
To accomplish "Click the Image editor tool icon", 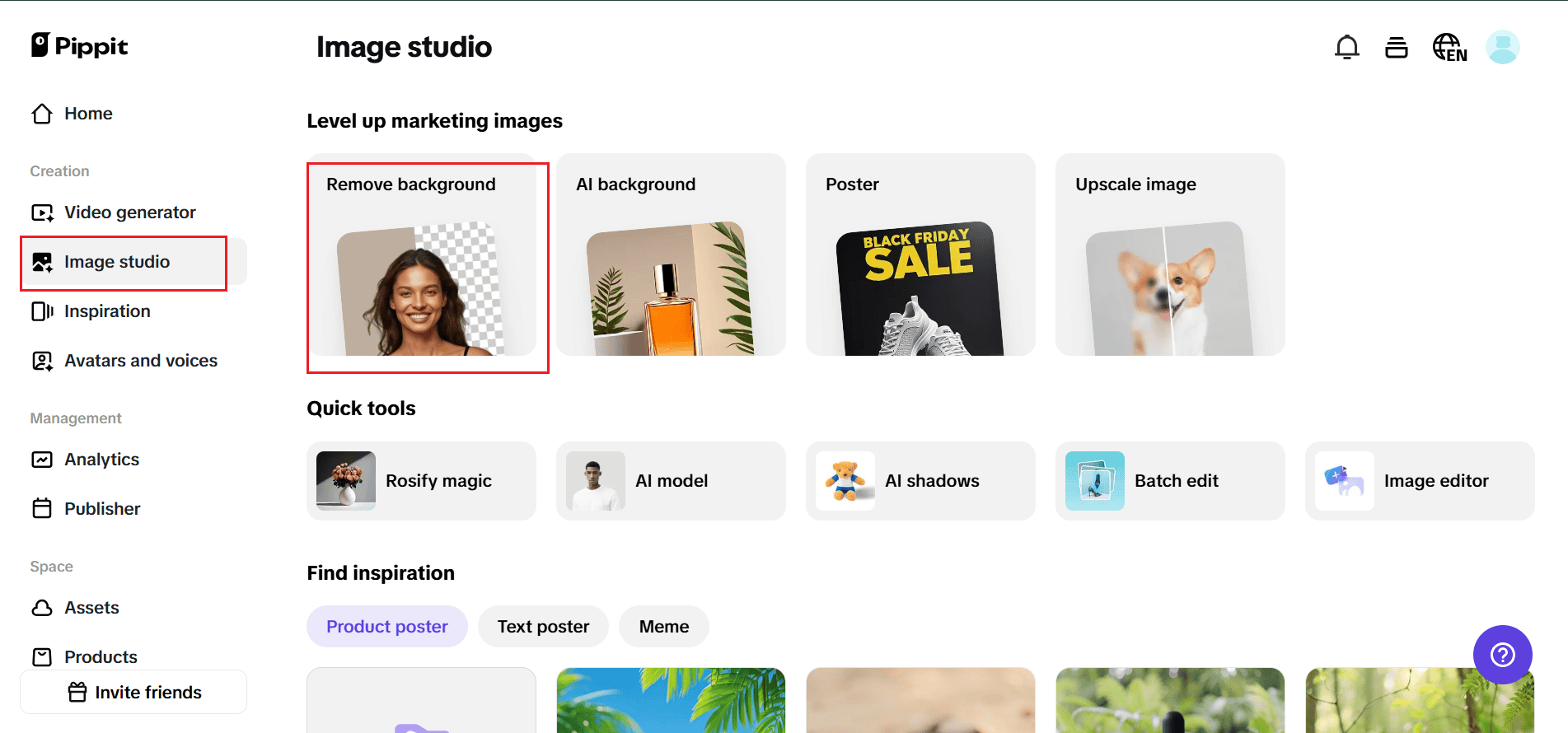I will 1345,481.
